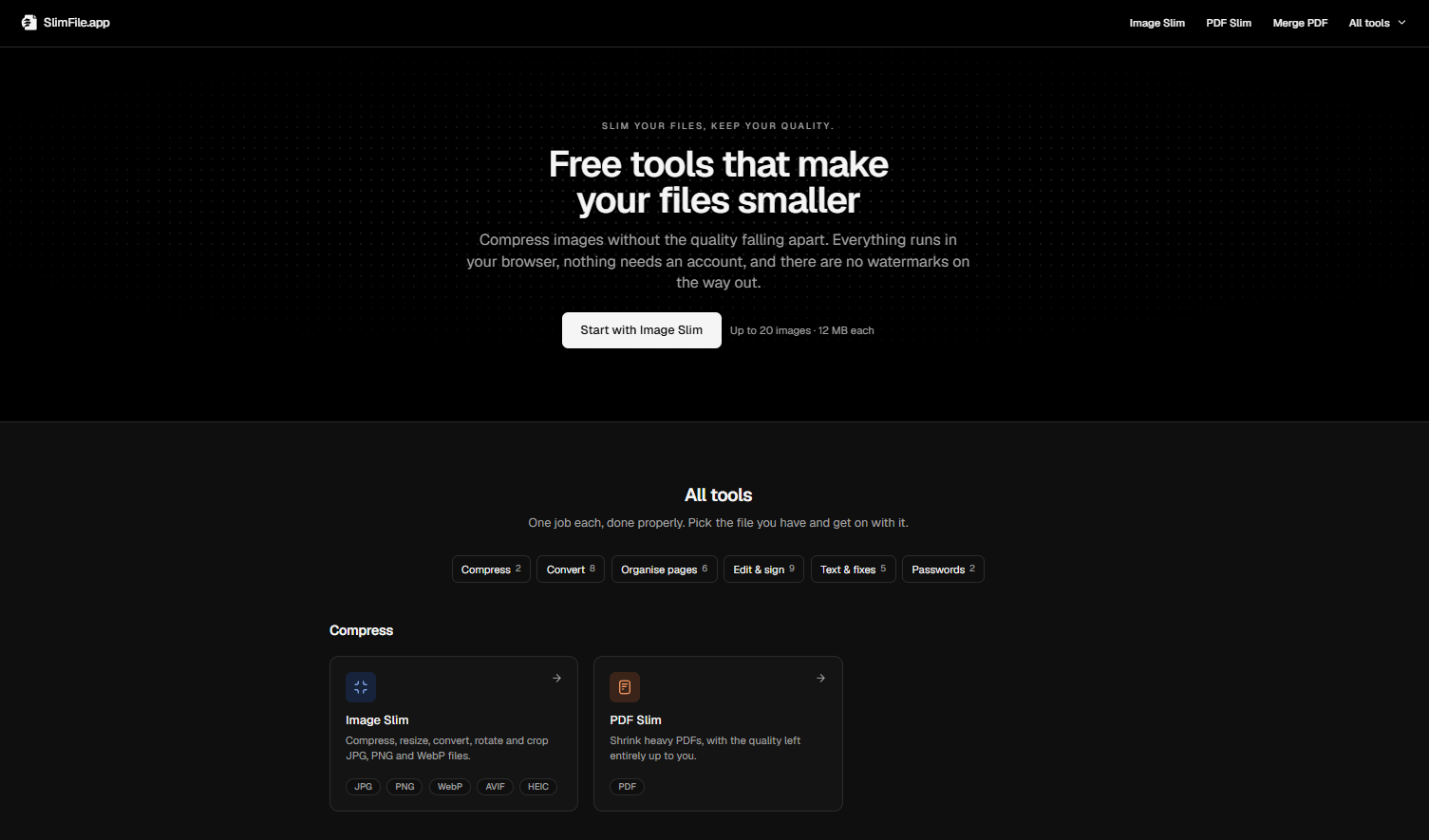The image size is (1429, 840).
Task: Click the 'One job each, done properly' subtitle
Action: click(719, 523)
